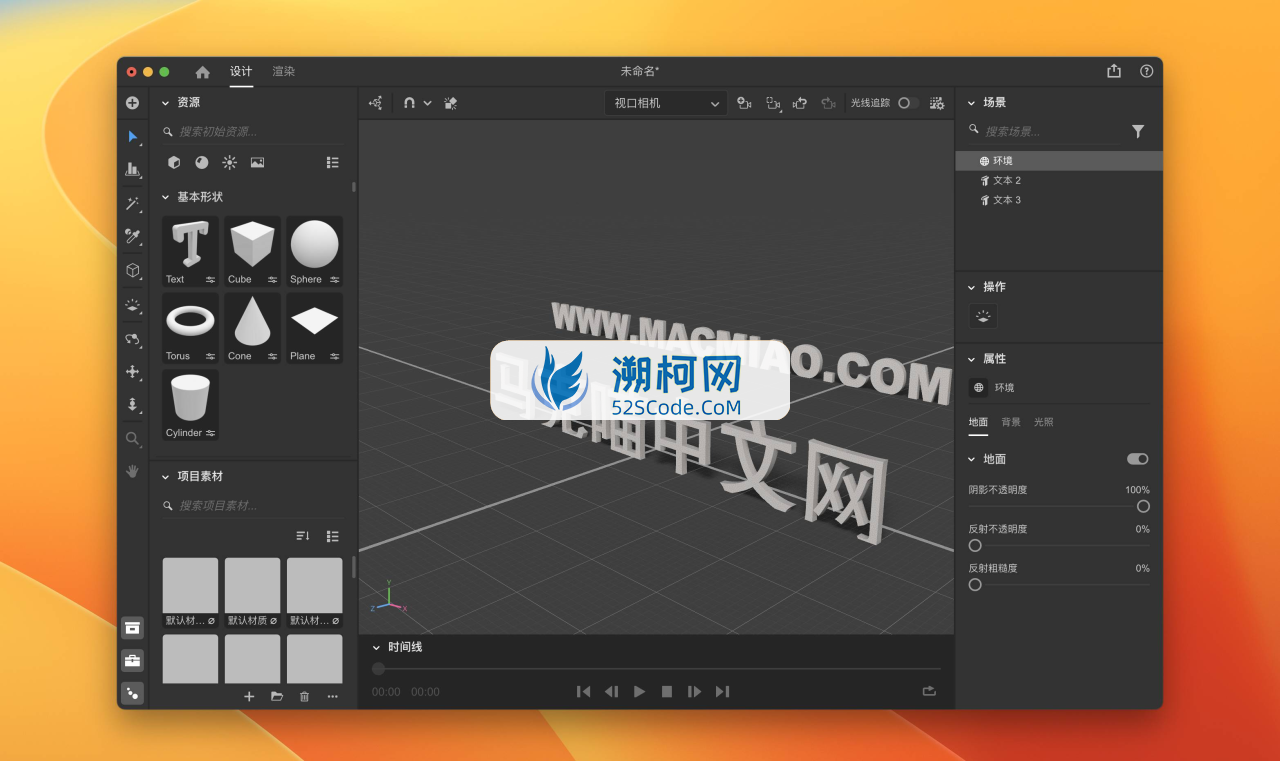Adjust the 阴影不透明度 slider handle
1280x761 pixels.
(x=1143, y=507)
